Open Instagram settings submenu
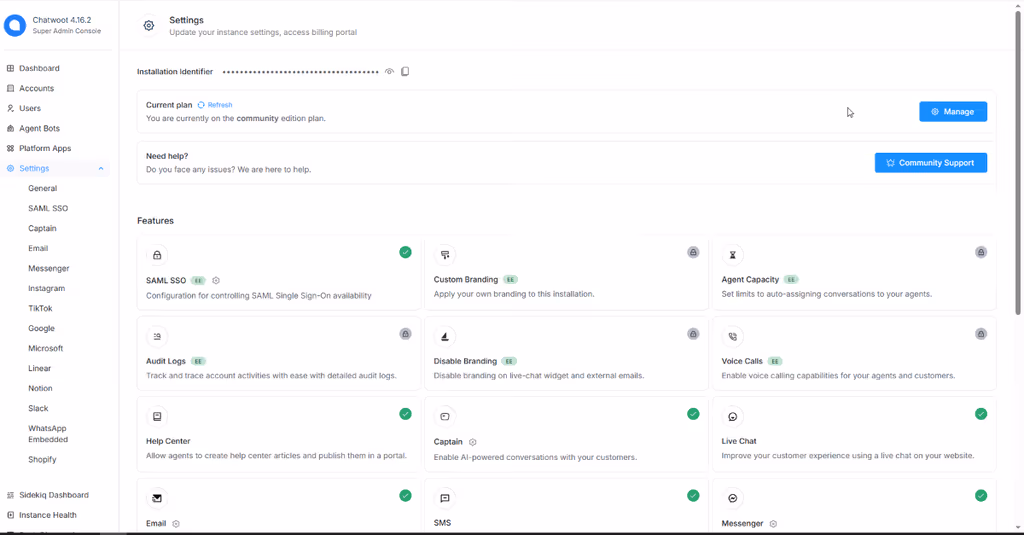Screen dimensions: 1024x535 pyautogui.click(x=46, y=288)
